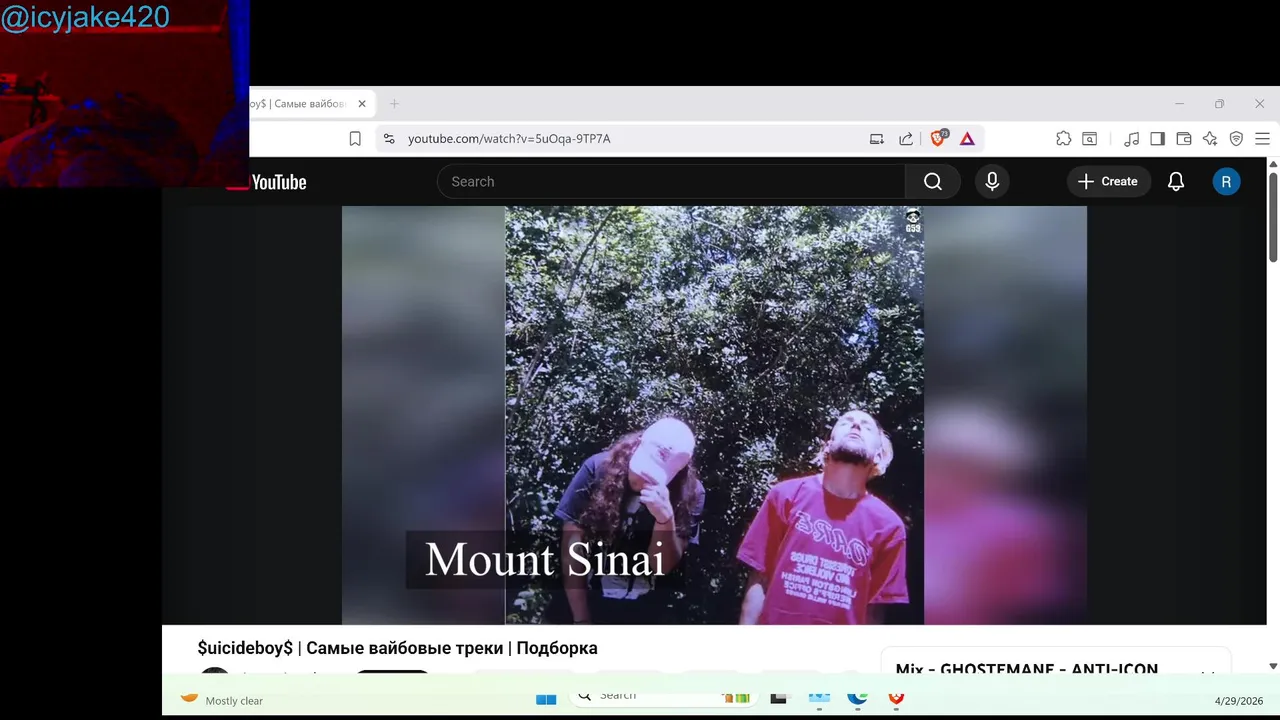The width and height of the screenshot is (1280, 720).
Task: Open the Brave browser taskbar icon
Action: click(x=896, y=698)
